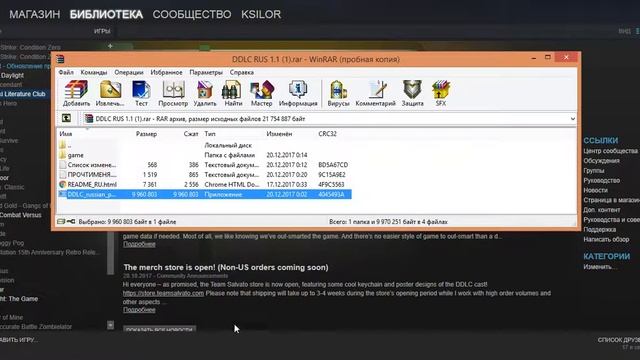Expand the archive path dropdown

573,119
